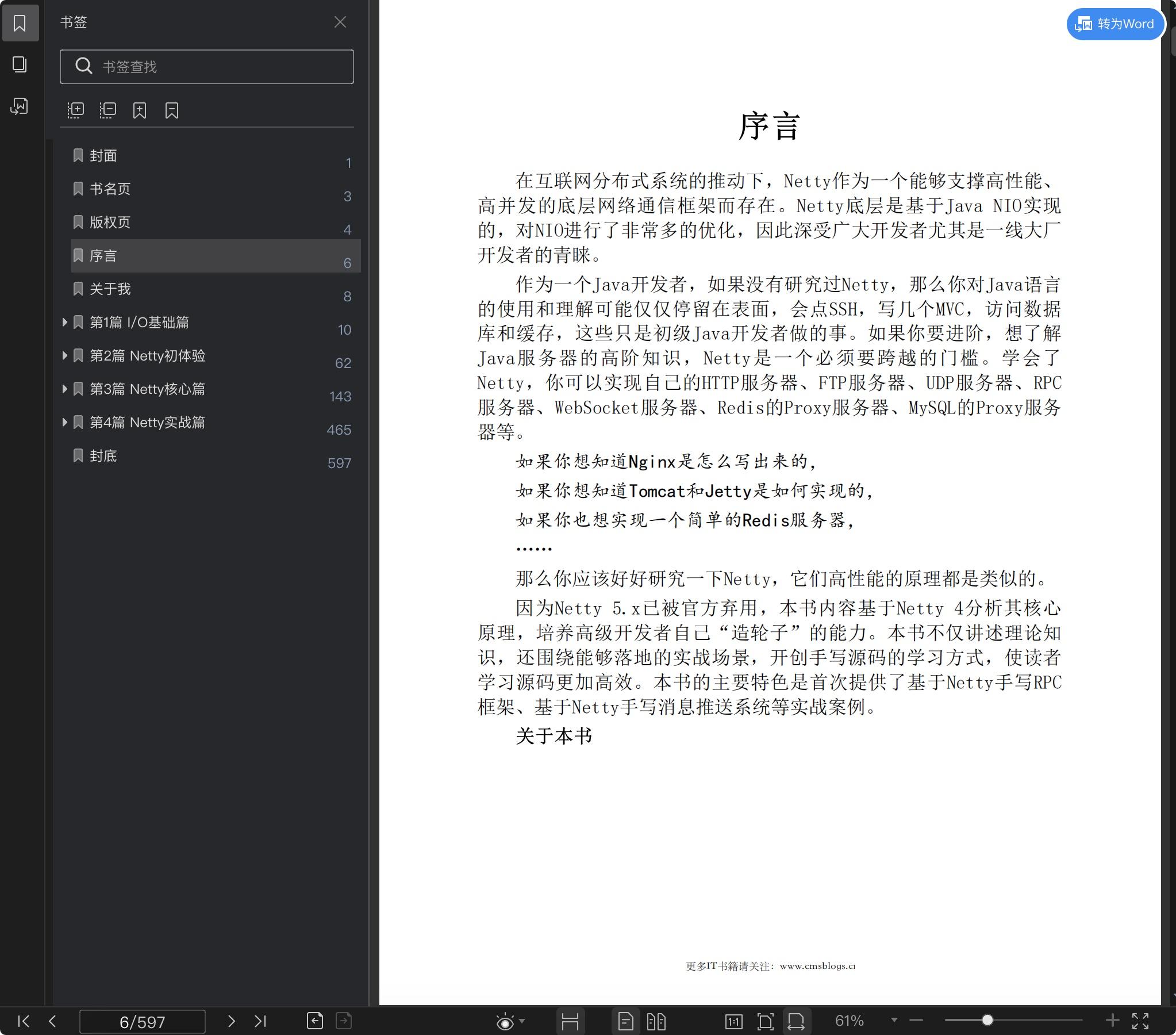Click the 61% zoom value
This screenshot has height=1035, width=1176.
click(849, 1021)
